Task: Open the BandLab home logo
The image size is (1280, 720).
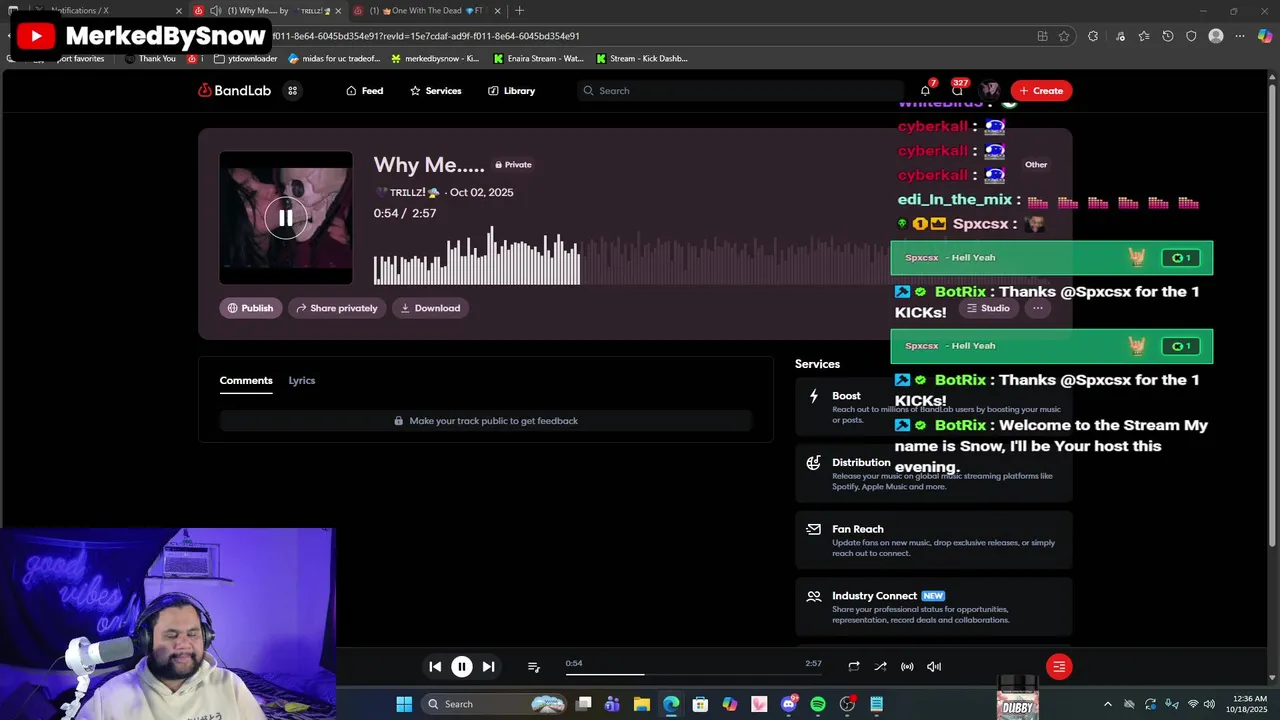Action: [x=234, y=91]
